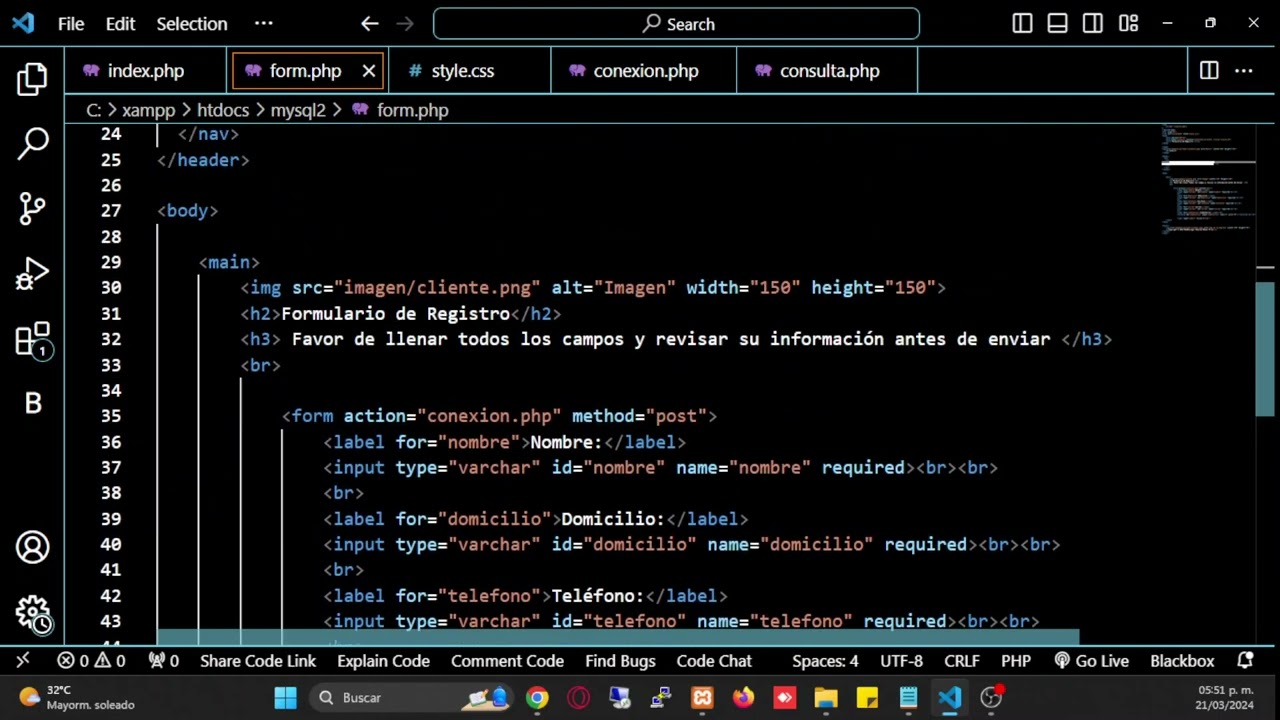Click line number 35 in gutter
The height and width of the screenshot is (720, 1280).
(111, 416)
